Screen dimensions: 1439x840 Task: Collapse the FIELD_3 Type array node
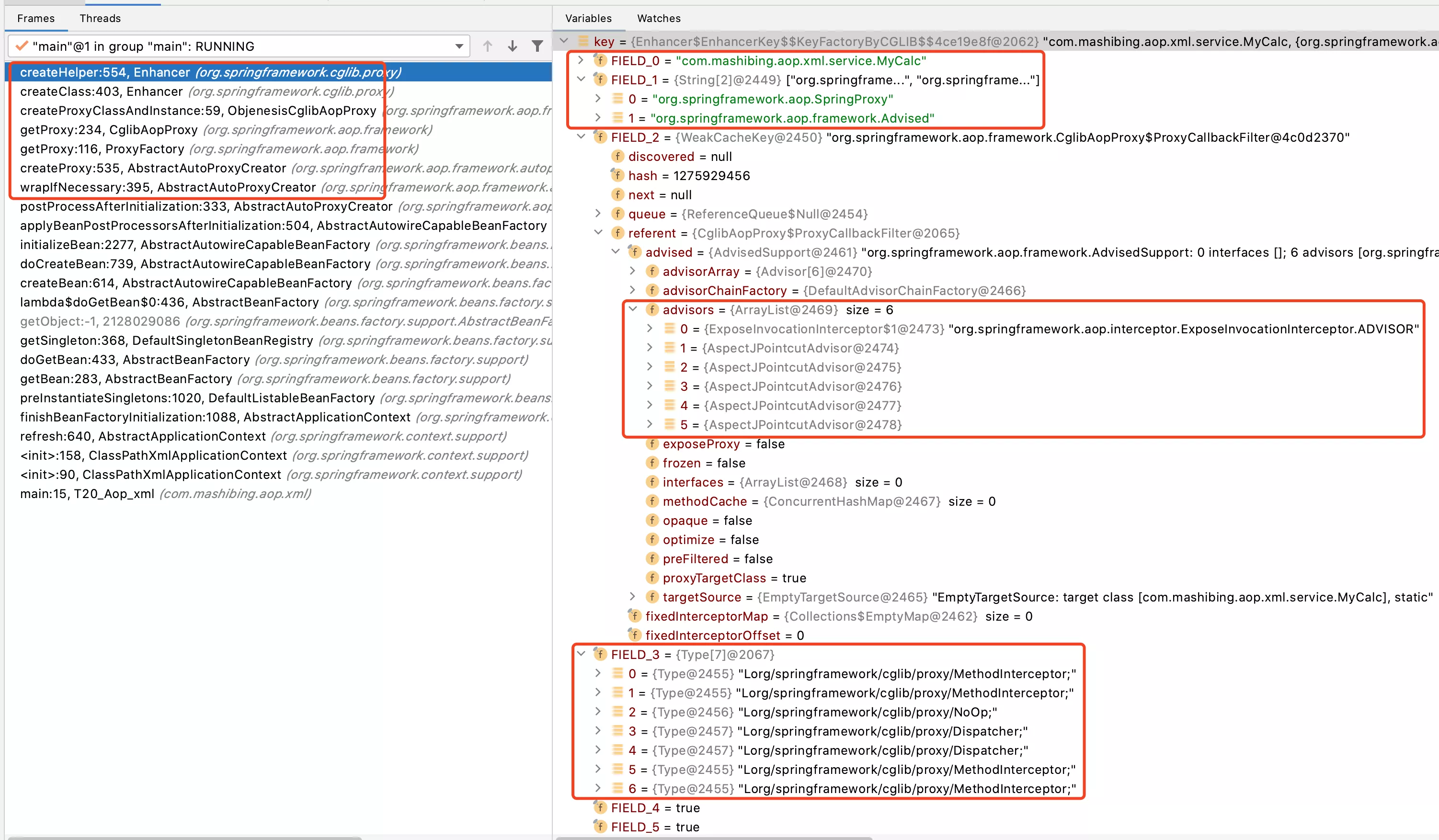coord(581,654)
